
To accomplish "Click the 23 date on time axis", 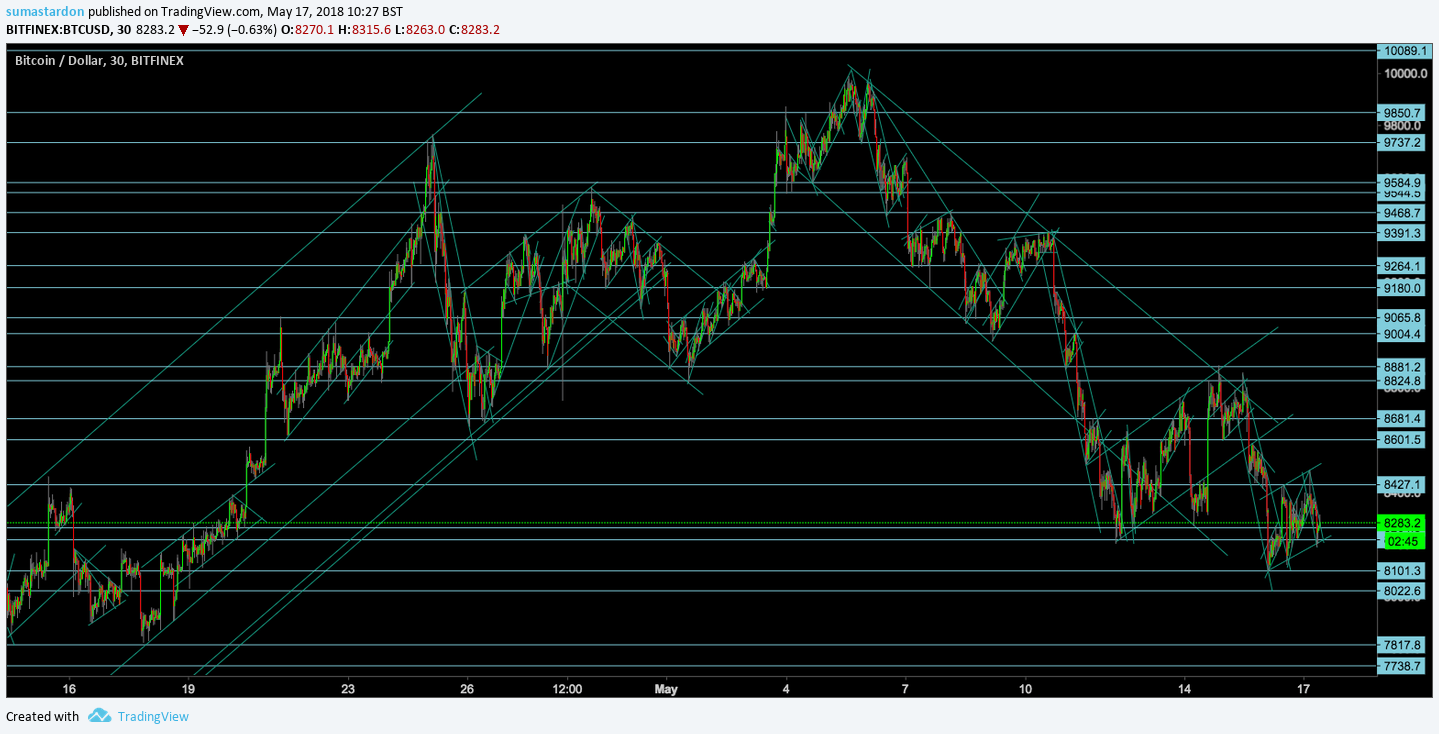I will click(348, 689).
